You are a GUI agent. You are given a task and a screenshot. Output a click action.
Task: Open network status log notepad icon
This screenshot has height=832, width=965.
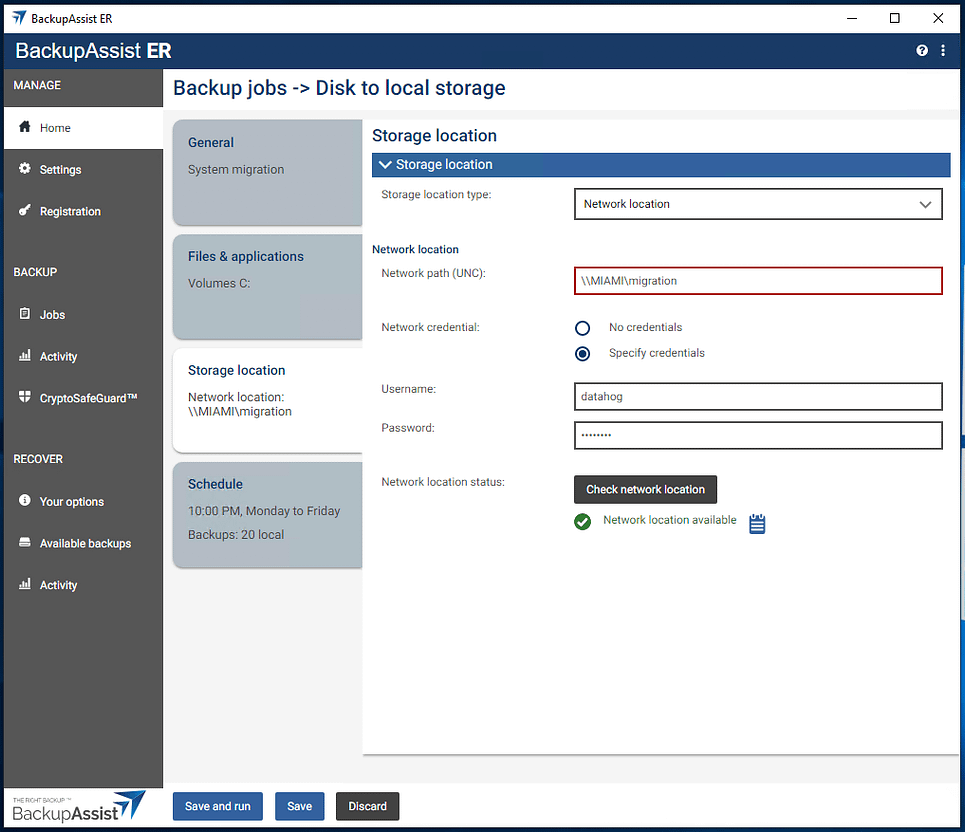[757, 524]
